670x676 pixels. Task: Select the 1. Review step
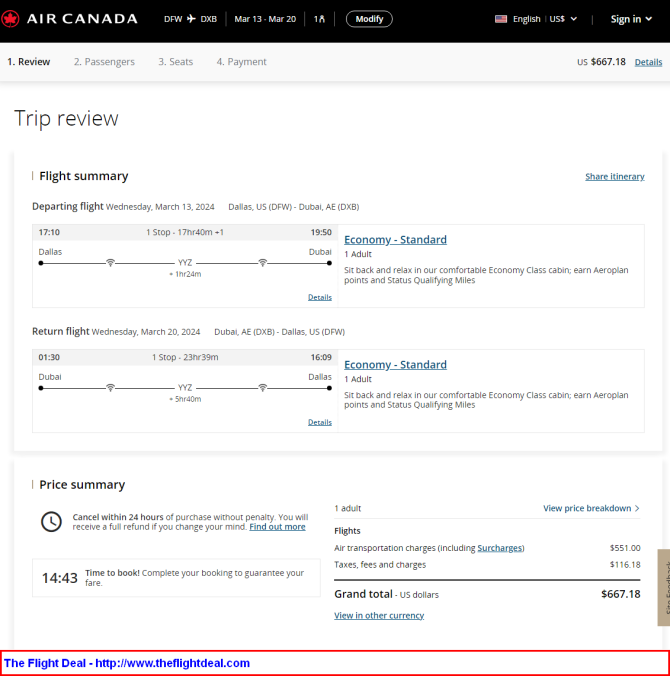[x=28, y=62]
